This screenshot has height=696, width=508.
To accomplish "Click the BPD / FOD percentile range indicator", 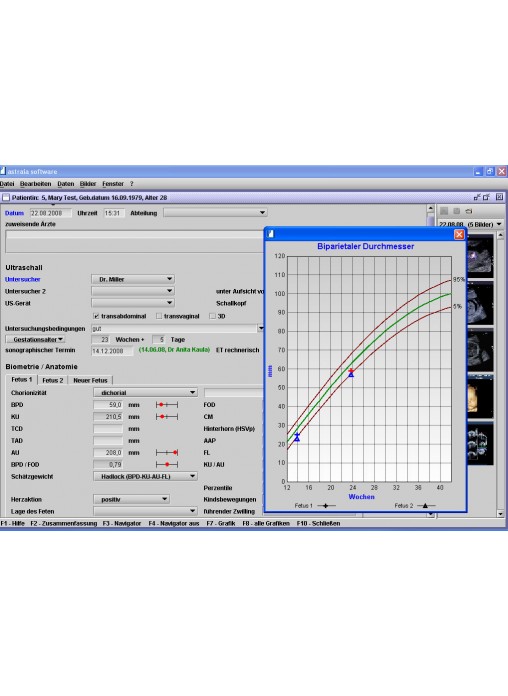I will click(x=167, y=464).
